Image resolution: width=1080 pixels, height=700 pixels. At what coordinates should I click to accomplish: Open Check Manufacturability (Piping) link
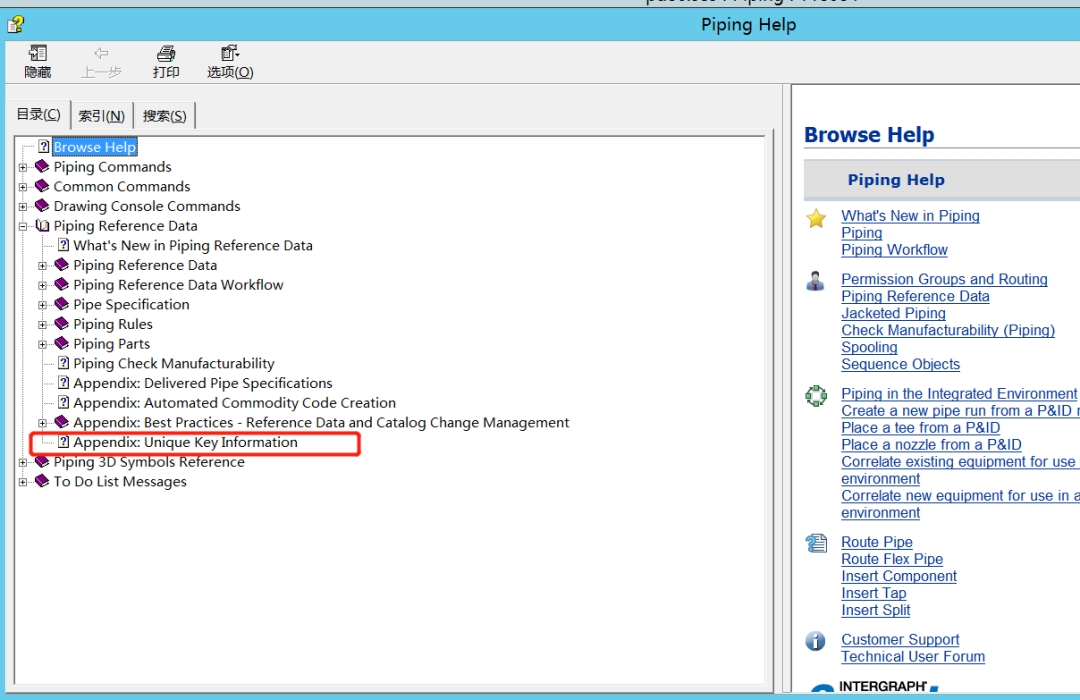coord(948,330)
